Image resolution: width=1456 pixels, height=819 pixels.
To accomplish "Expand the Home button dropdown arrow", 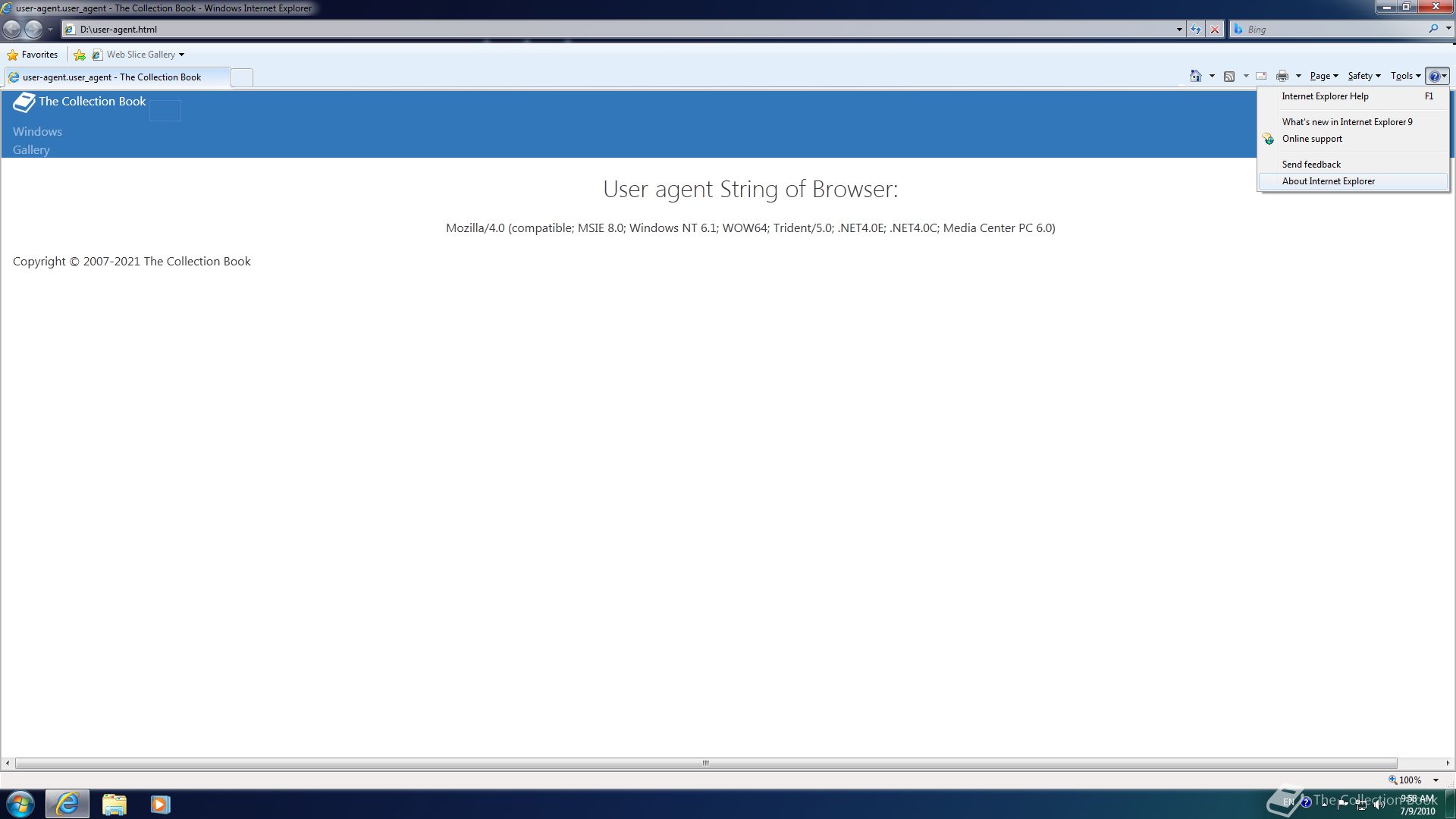I will tap(1212, 76).
